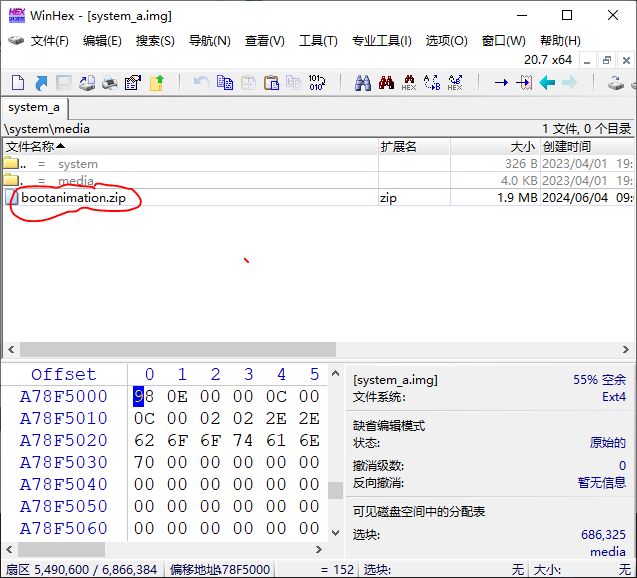Click the hex view vertical scrollbar thumb
The image size is (637, 578).
click(x=336, y=489)
